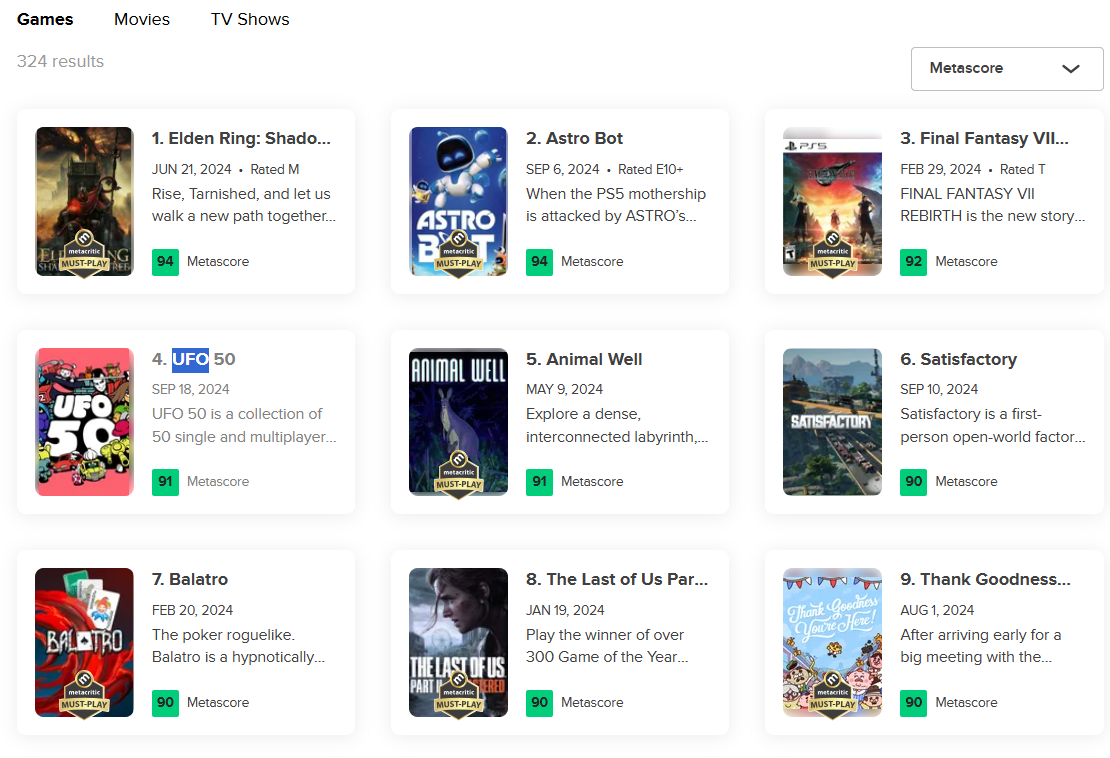Open Balatro cover thumbnail
Screen dimensions: 1110x758
tap(84, 643)
